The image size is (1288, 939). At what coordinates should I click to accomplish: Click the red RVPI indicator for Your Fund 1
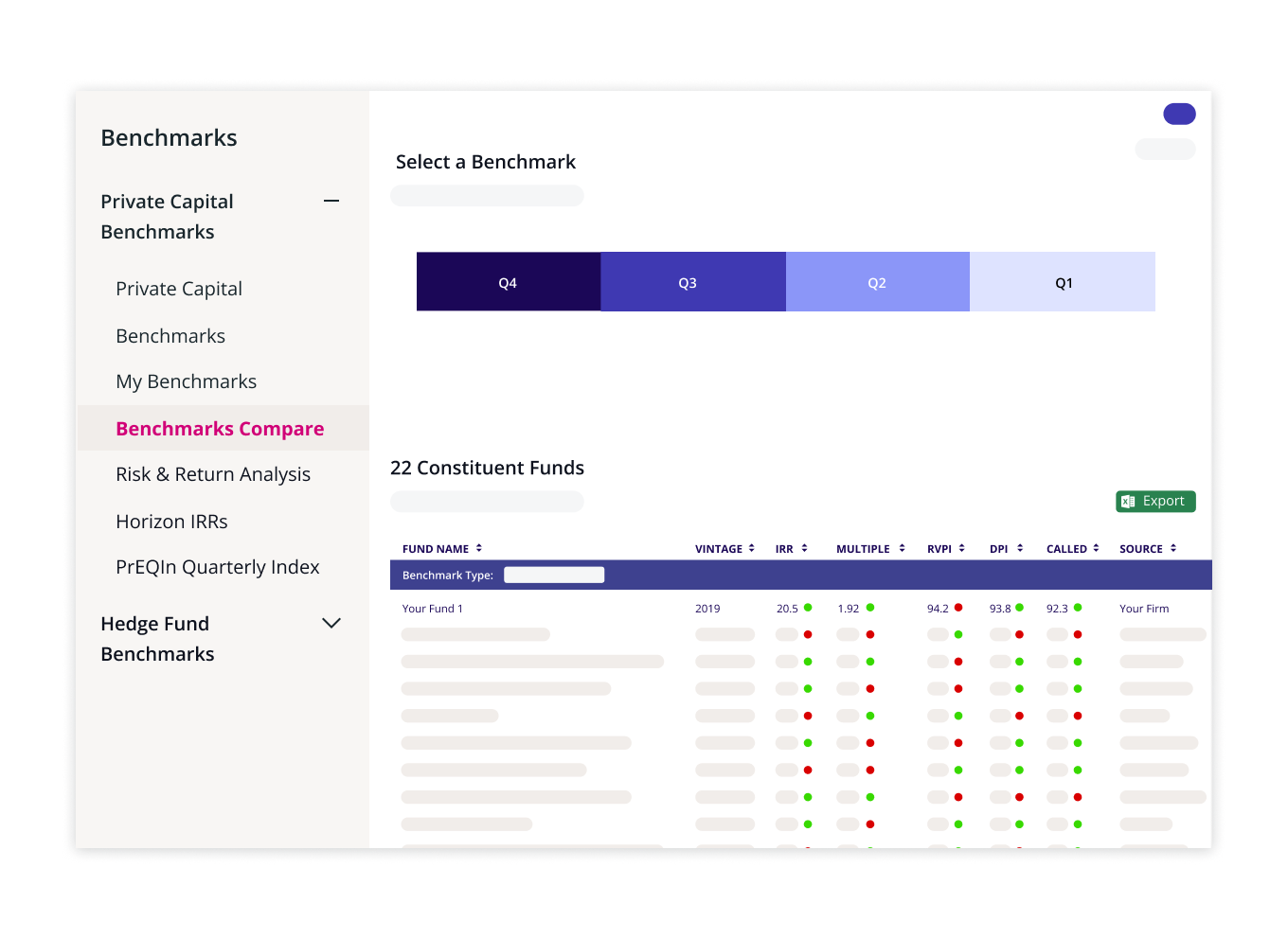(x=958, y=608)
